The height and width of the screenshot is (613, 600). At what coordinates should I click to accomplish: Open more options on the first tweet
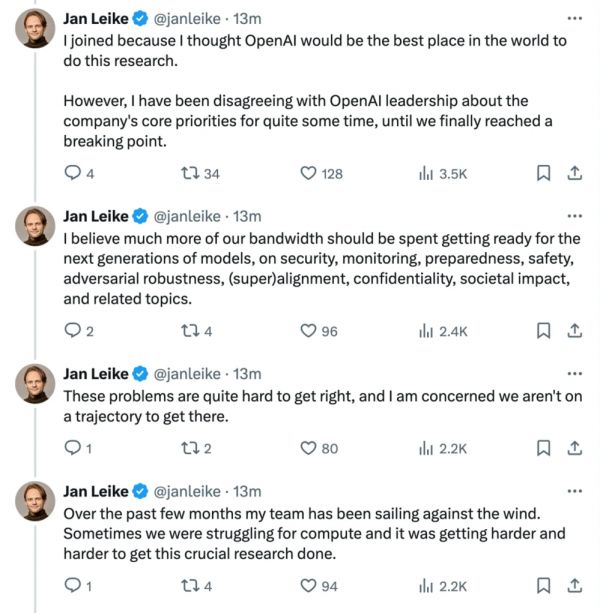tap(574, 18)
